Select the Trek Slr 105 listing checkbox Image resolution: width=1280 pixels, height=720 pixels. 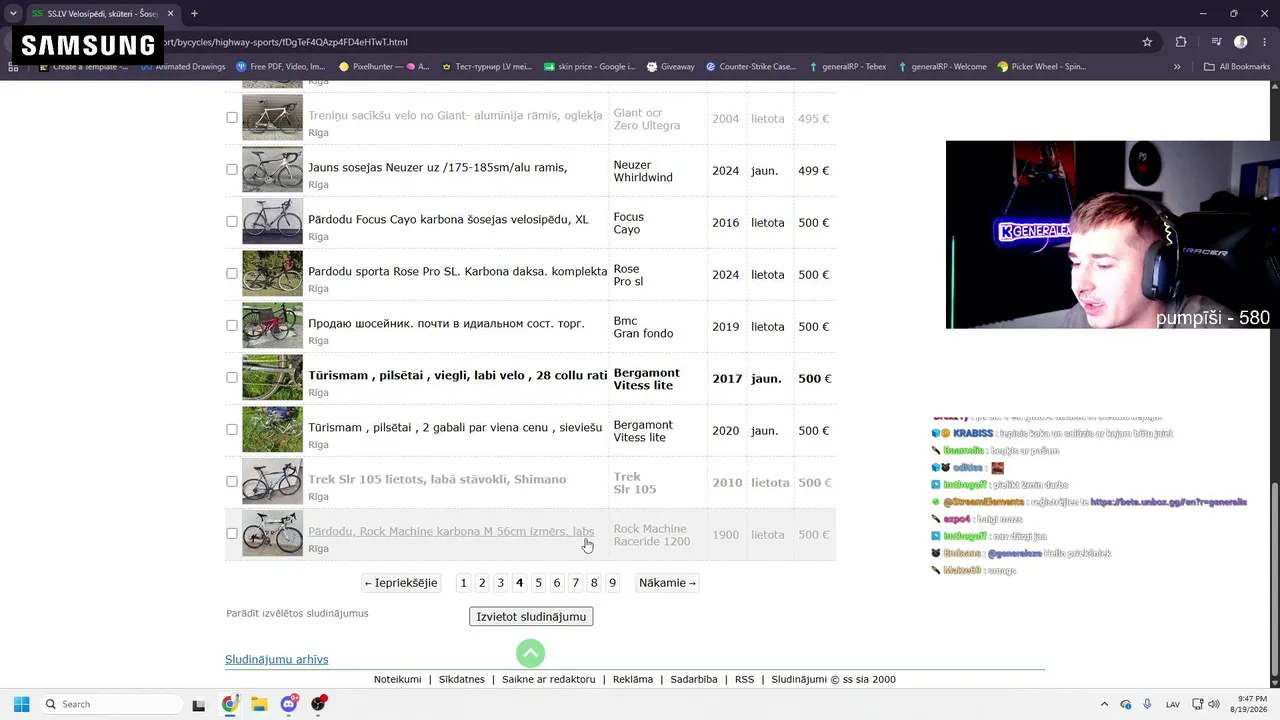232,481
